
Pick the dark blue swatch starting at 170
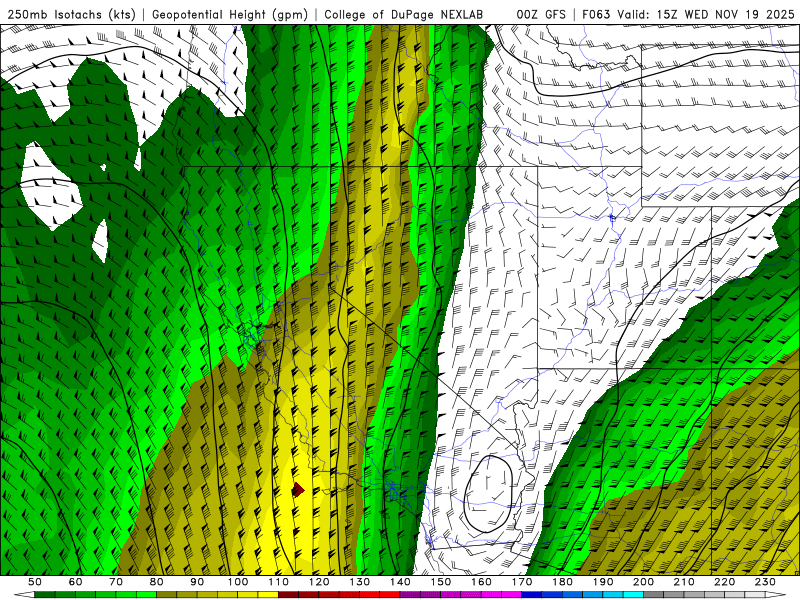tap(531, 595)
